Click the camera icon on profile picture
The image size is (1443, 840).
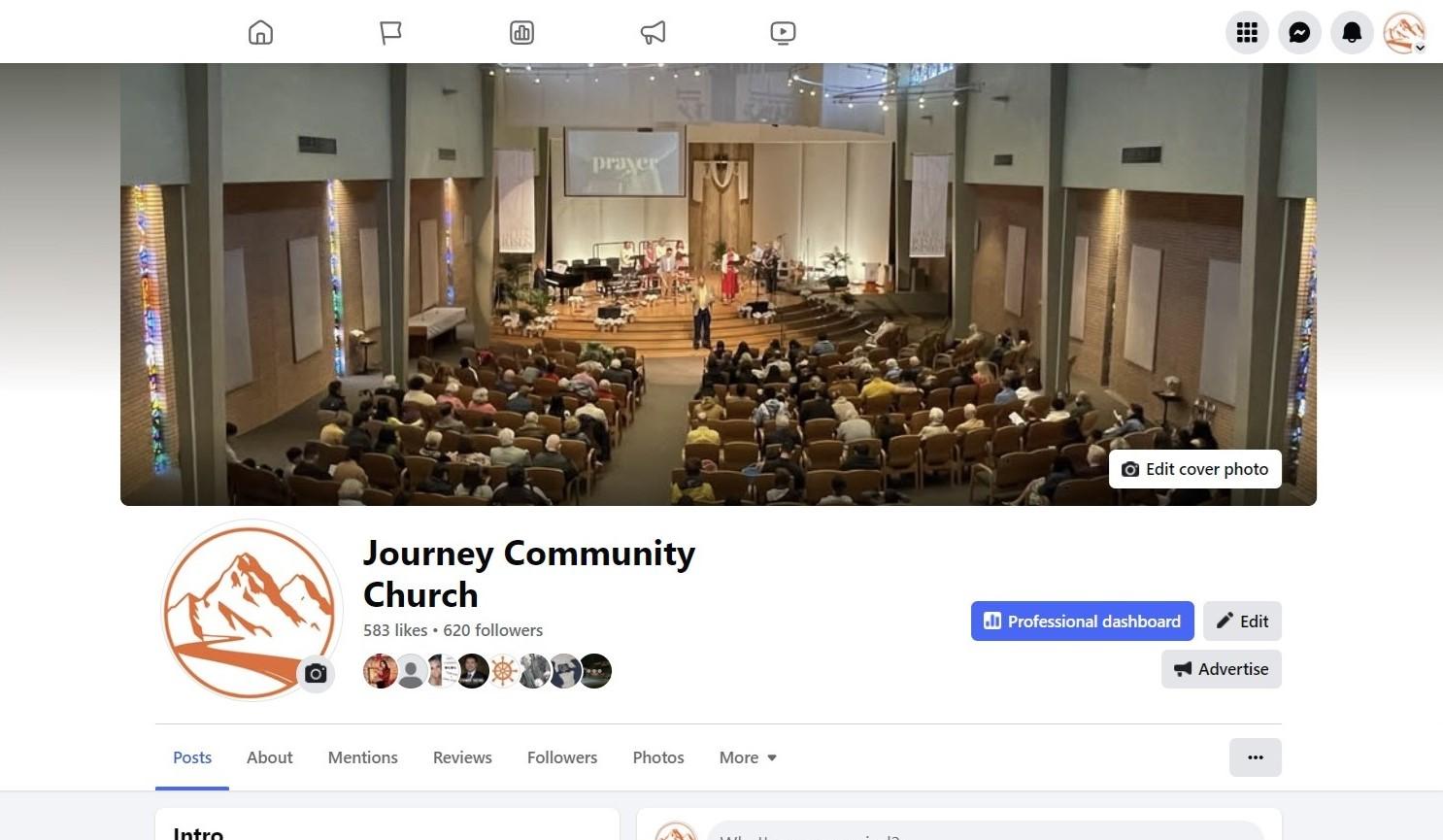[316, 673]
